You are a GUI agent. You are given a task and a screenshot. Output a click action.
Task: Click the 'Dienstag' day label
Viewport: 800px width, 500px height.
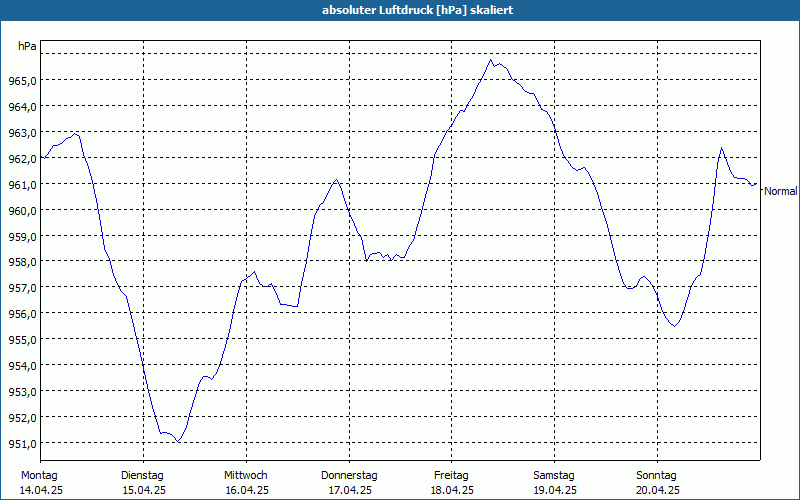tap(142, 476)
